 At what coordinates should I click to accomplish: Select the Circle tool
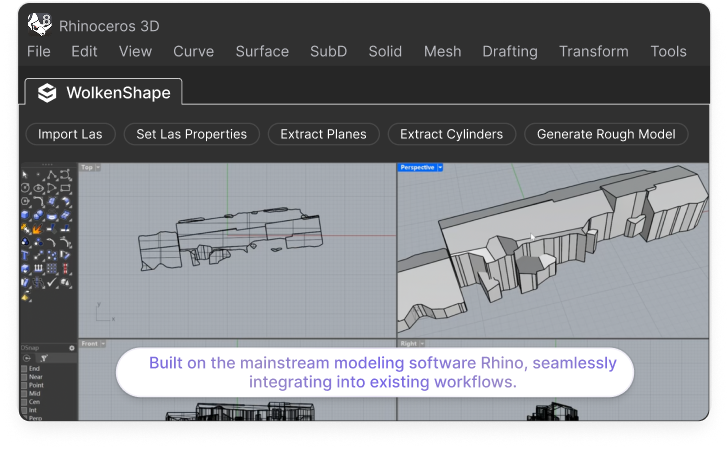[x=25, y=188]
